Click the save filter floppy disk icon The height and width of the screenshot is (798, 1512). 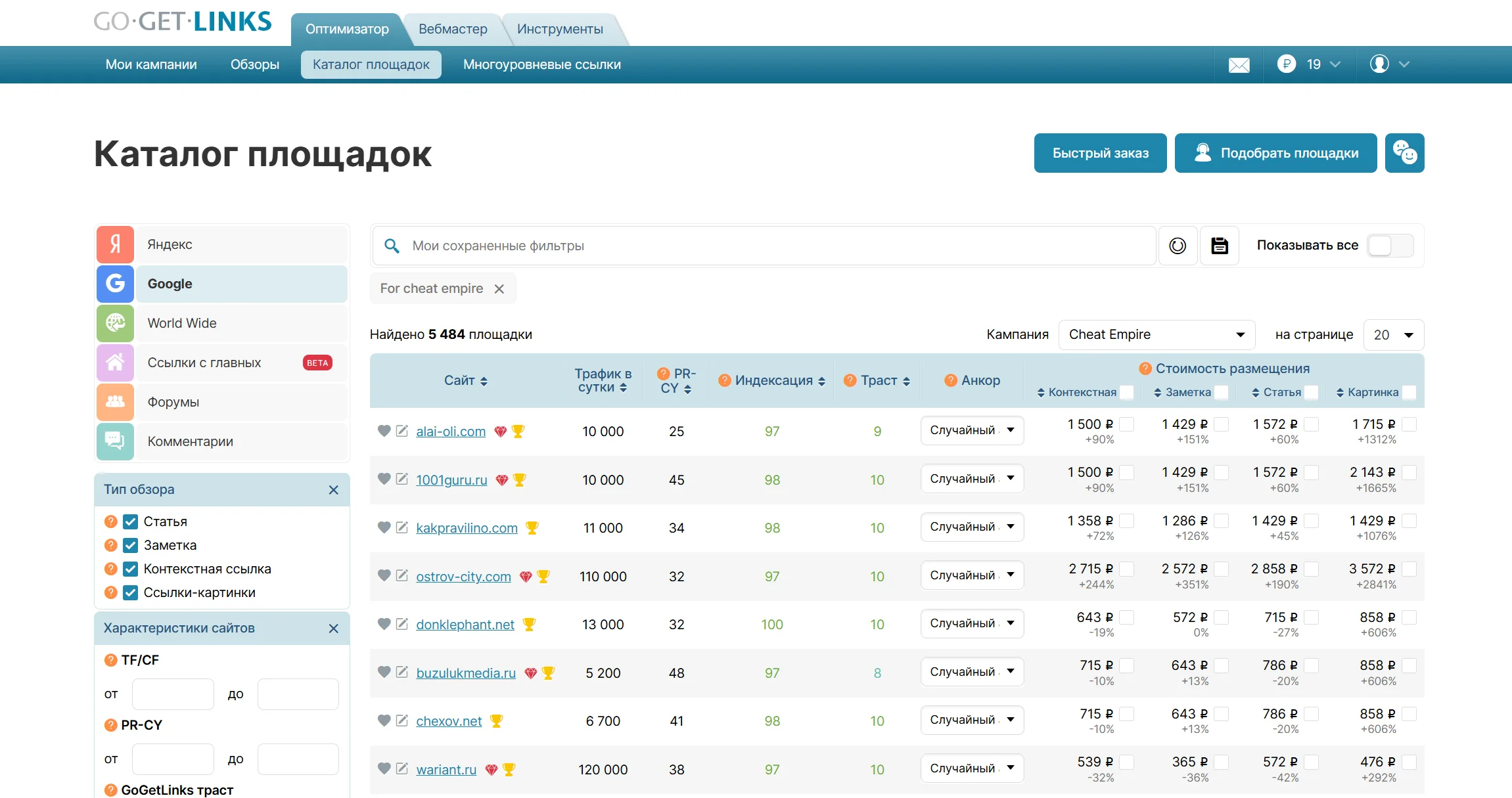click(x=1220, y=246)
